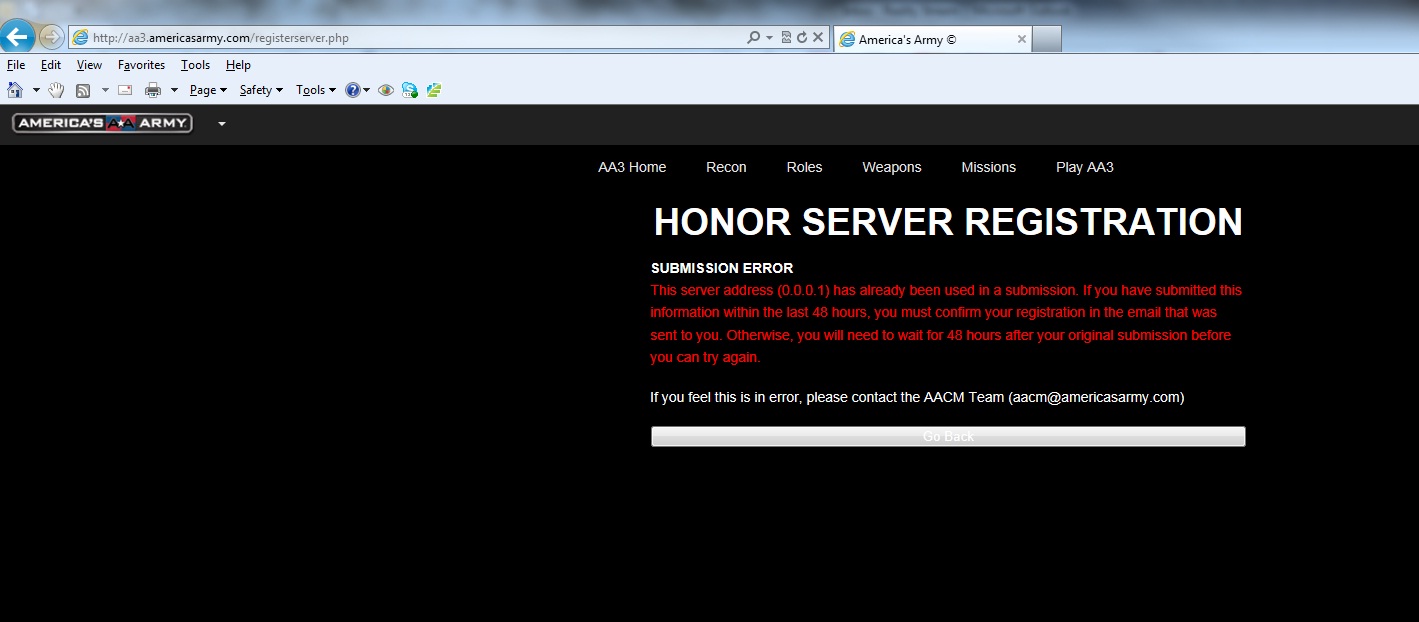Click the Skype toolbar icon
The height and width of the screenshot is (622, 1419).
[x=410, y=90]
